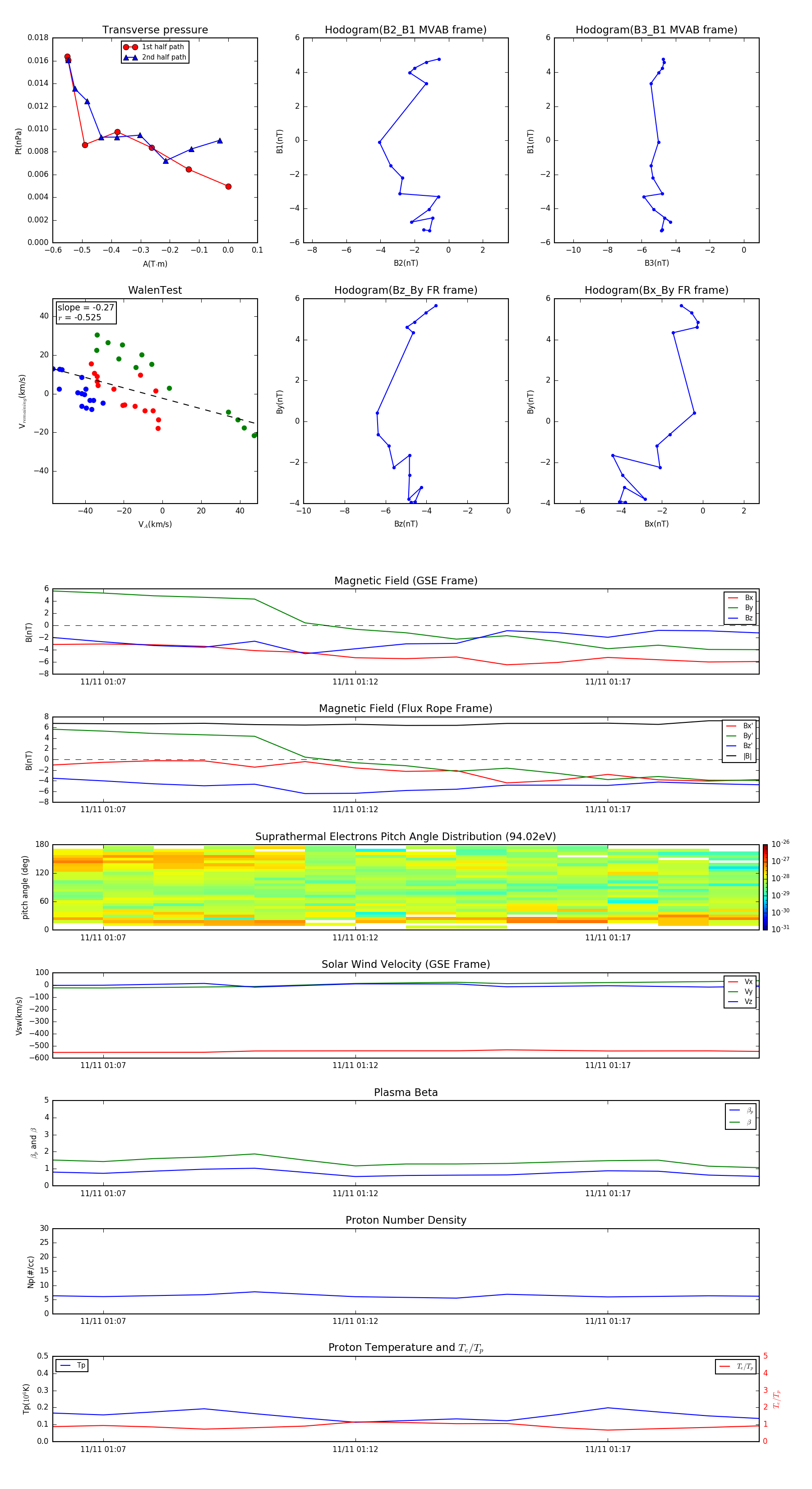Click the "Bz(nT)" x-axis label
This screenshot has width=812, height=1489.
(x=406, y=524)
